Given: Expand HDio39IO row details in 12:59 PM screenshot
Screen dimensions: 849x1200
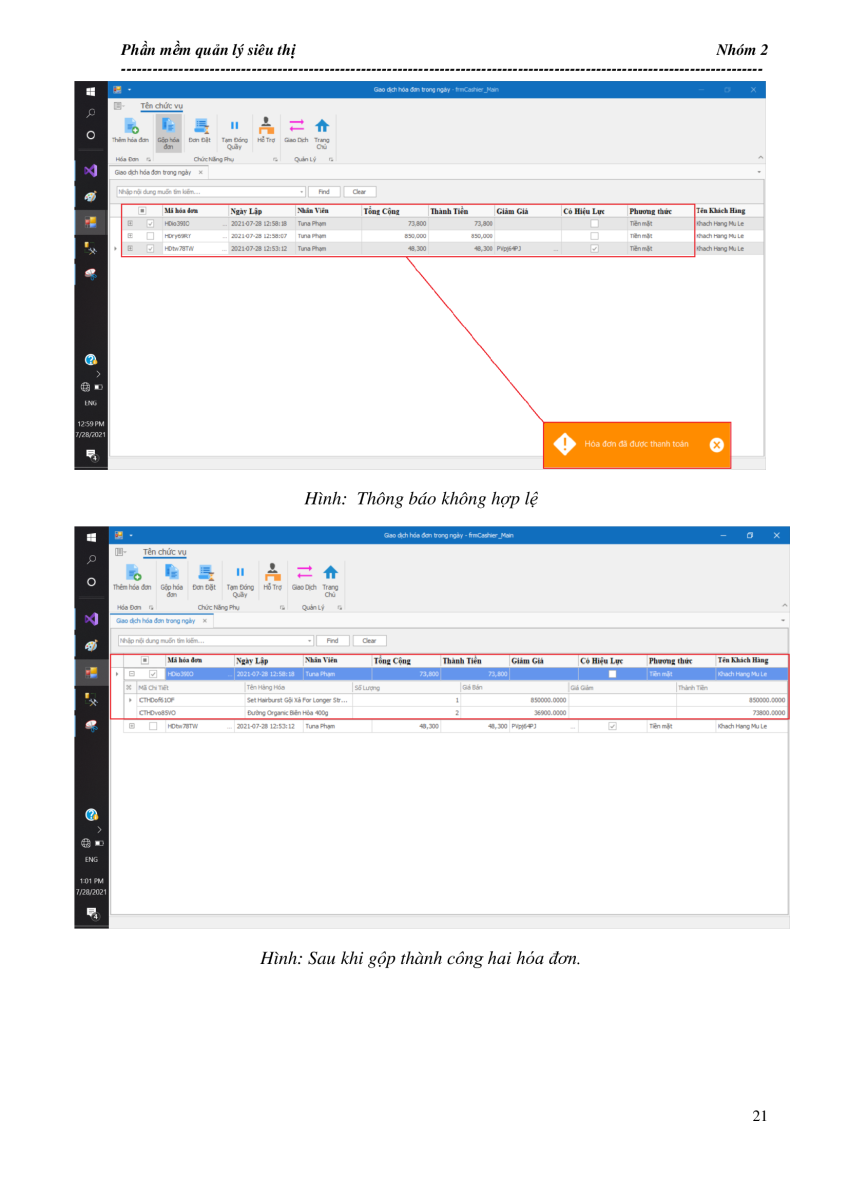Looking at the screenshot, I should coord(129,224).
